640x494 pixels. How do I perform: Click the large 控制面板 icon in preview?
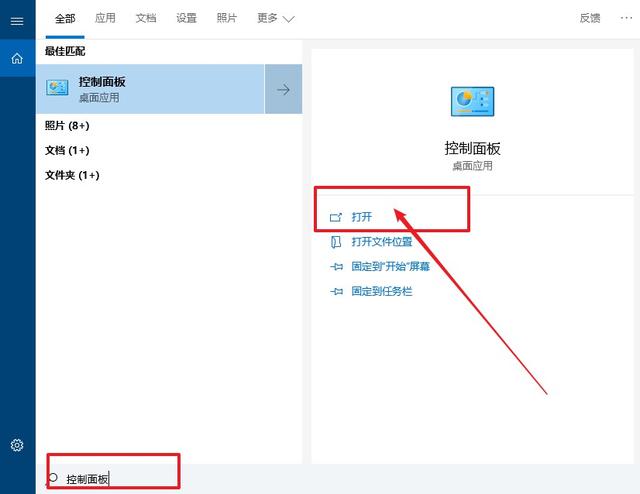click(x=472, y=101)
